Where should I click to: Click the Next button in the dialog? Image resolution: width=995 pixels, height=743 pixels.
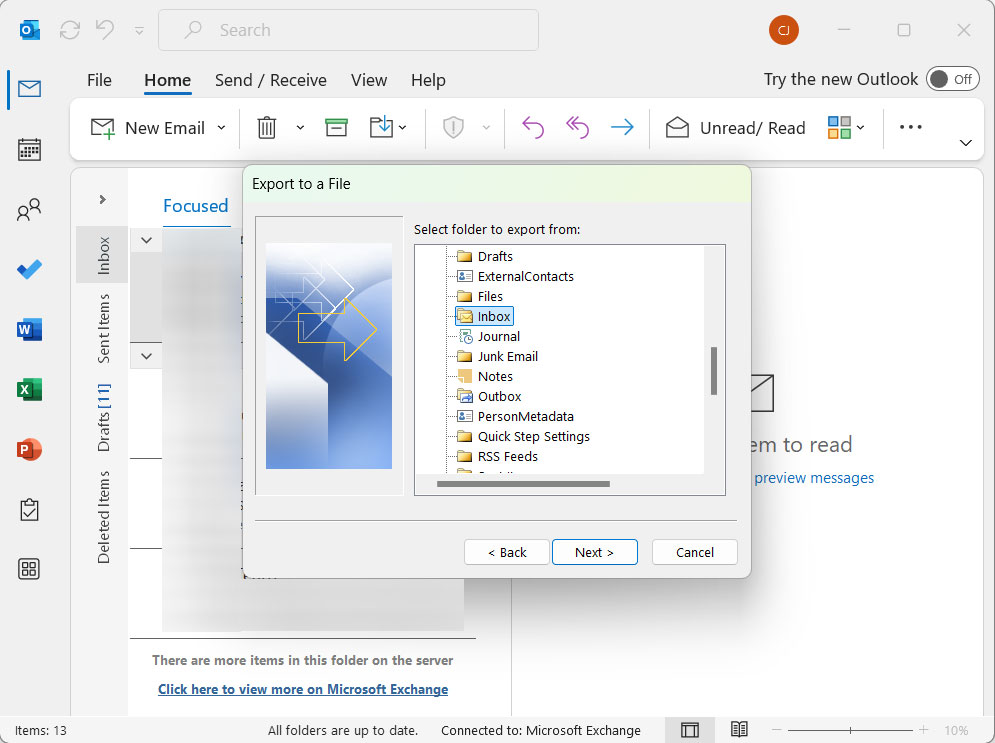(x=594, y=551)
